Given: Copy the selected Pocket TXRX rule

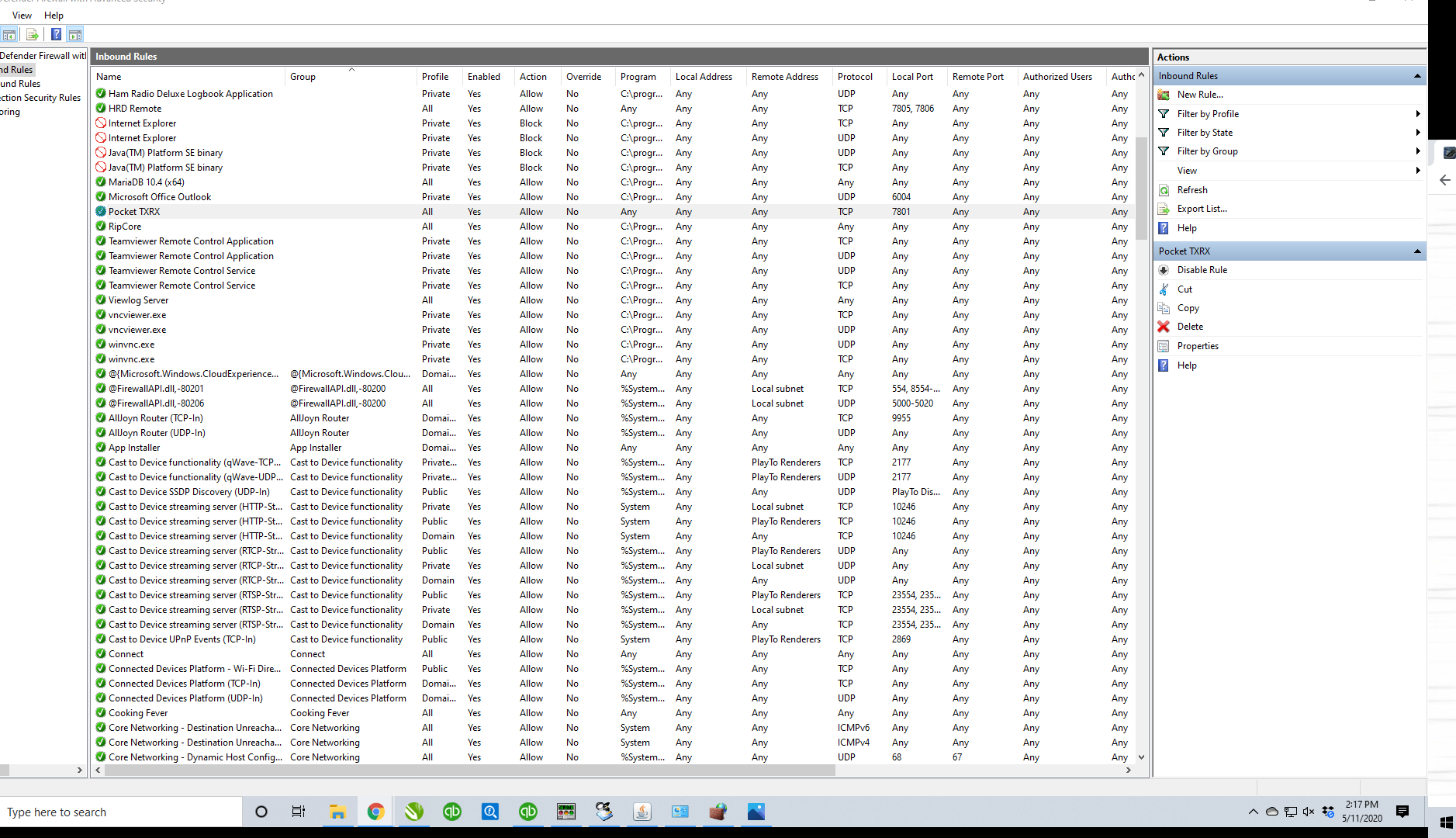Looking at the screenshot, I should [1188, 308].
